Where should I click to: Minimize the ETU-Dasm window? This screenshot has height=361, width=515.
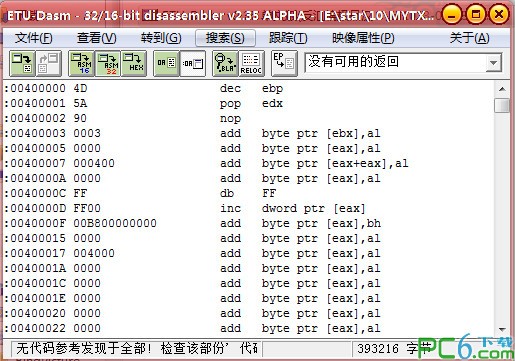coord(452,14)
